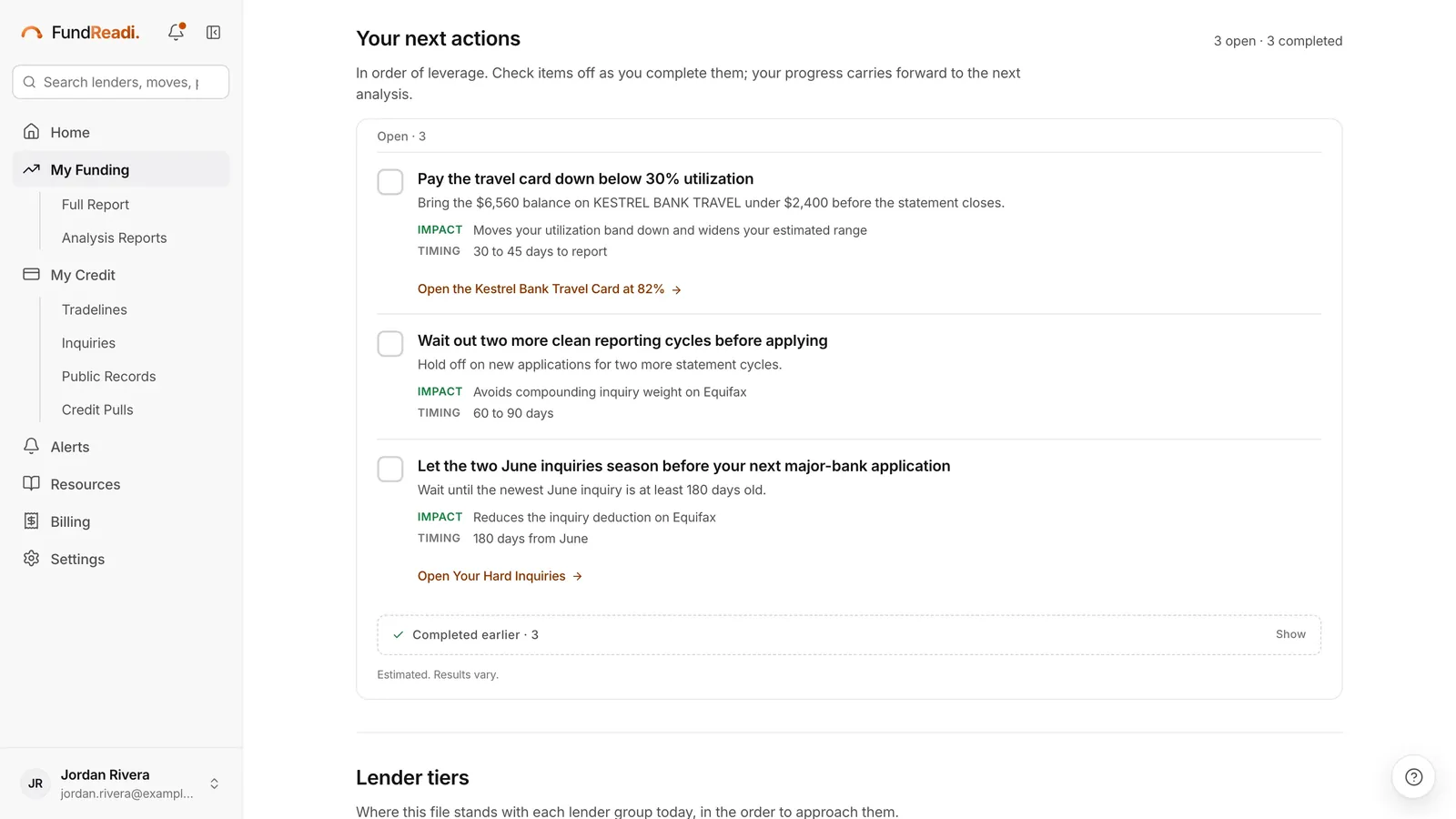Click arrow next to Open Your Hard Inquiries
Screen dimensions: 1456x819
click(x=577, y=576)
